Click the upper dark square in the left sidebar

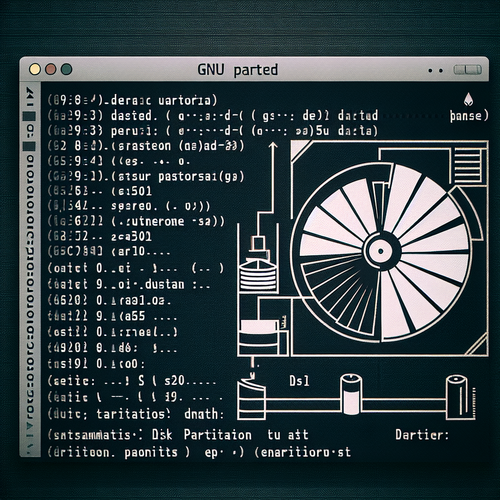pos(29,116)
